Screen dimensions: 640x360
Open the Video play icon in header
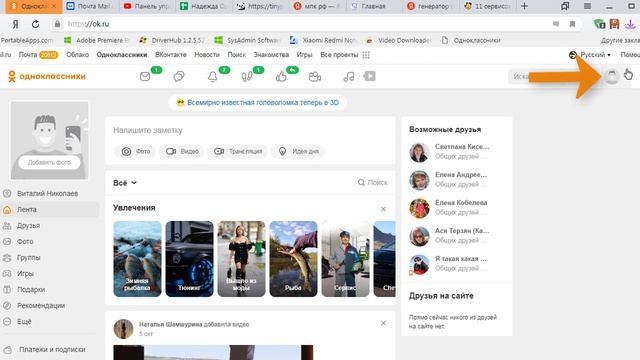(x=370, y=76)
